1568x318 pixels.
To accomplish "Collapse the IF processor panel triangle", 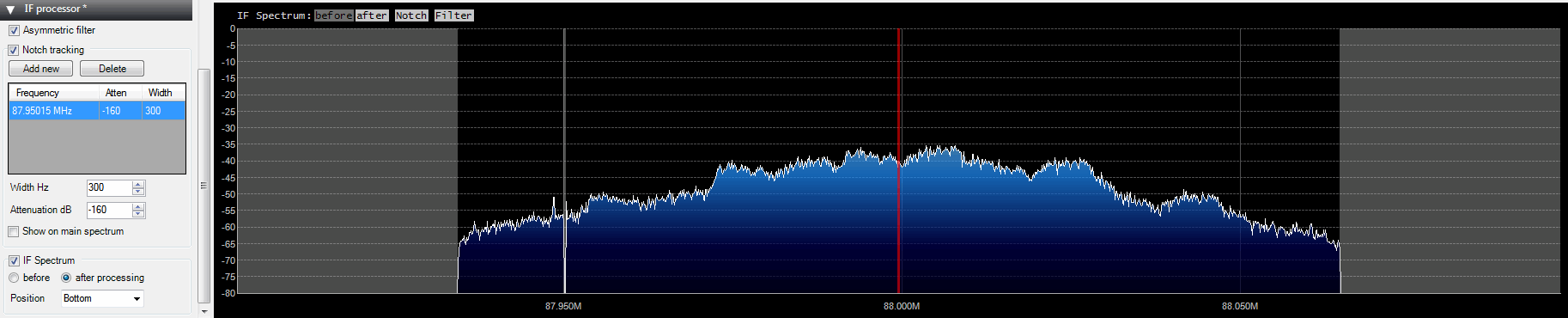I will point(10,9).
